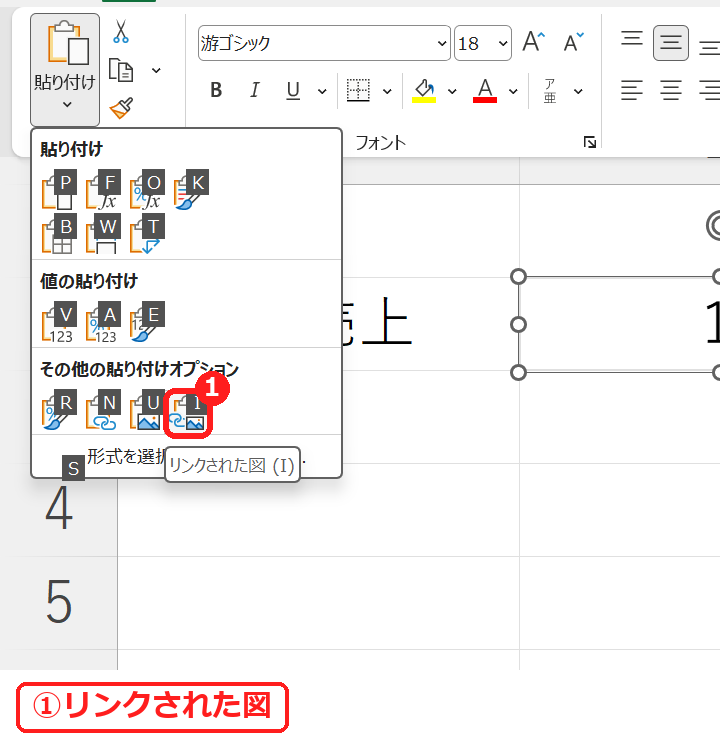
Task: Choose No Borders paste (B)
Action: click(x=59, y=235)
